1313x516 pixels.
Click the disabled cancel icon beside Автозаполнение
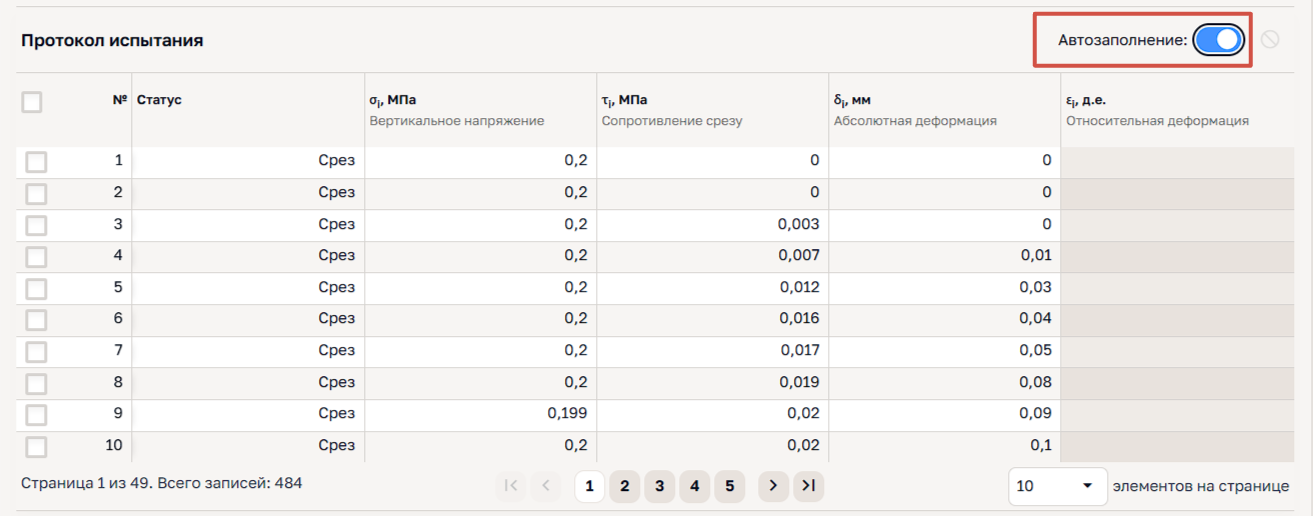point(1270,40)
